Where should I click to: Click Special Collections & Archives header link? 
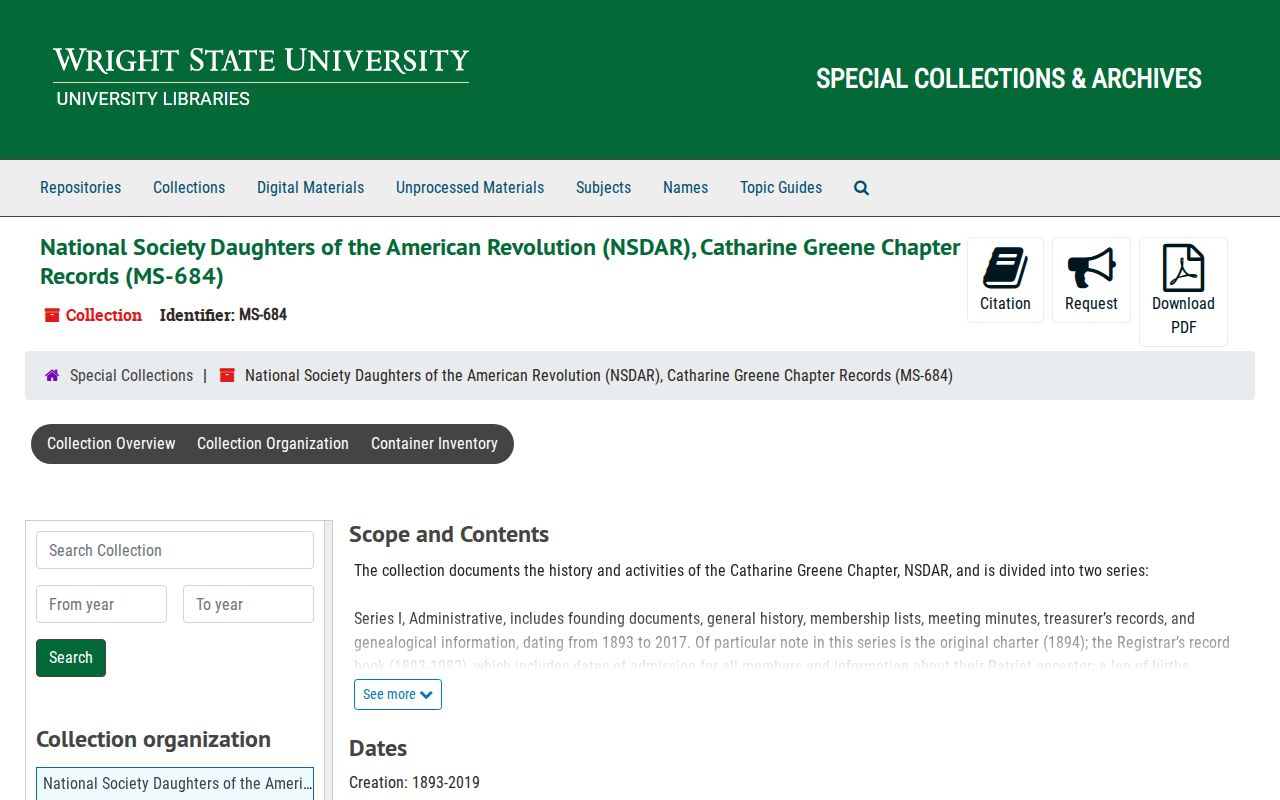pyautogui.click(x=1009, y=79)
